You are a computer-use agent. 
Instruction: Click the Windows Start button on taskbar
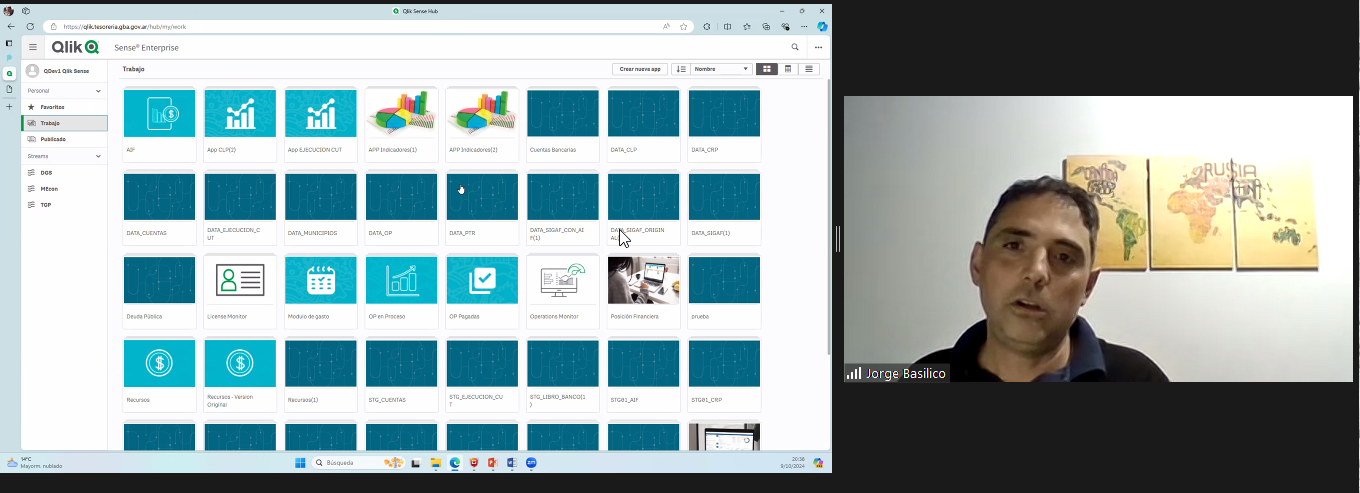pos(299,463)
